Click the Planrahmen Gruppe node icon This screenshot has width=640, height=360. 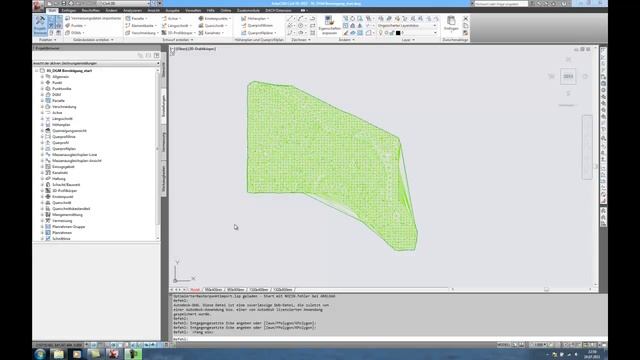(x=48, y=227)
